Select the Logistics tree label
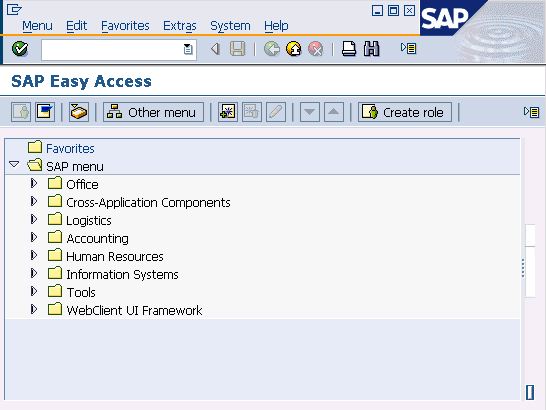The width and height of the screenshot is (546, 410). click(x=89, y=221)
